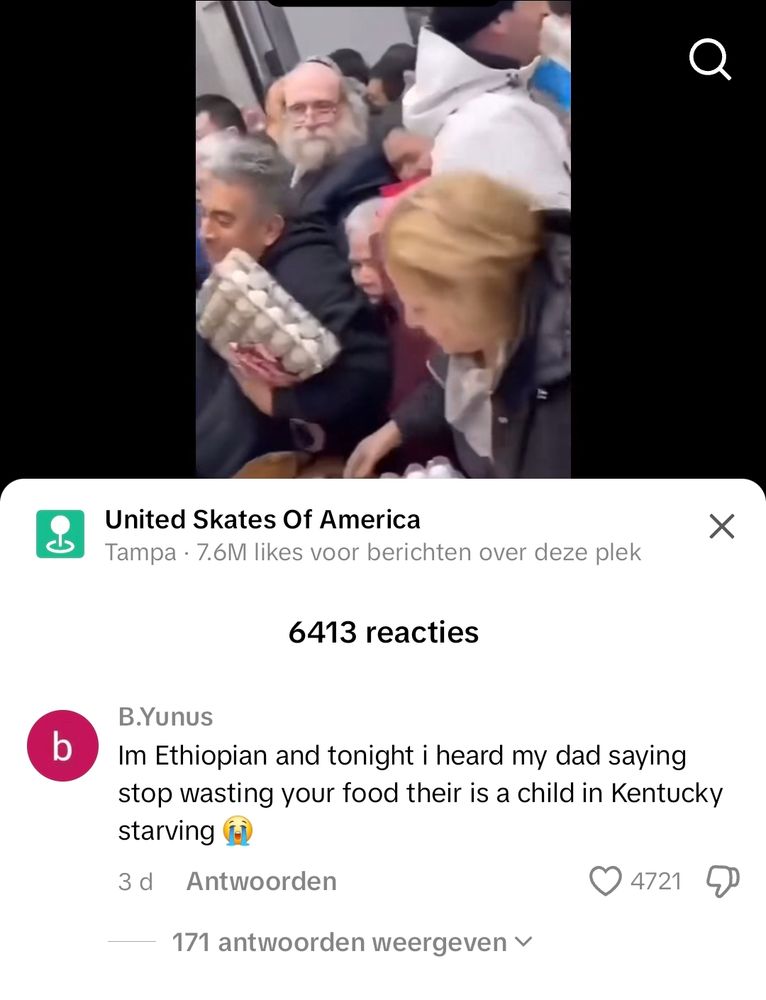
Task: Select the comment text about Kentucky
Action: point(420,793)
